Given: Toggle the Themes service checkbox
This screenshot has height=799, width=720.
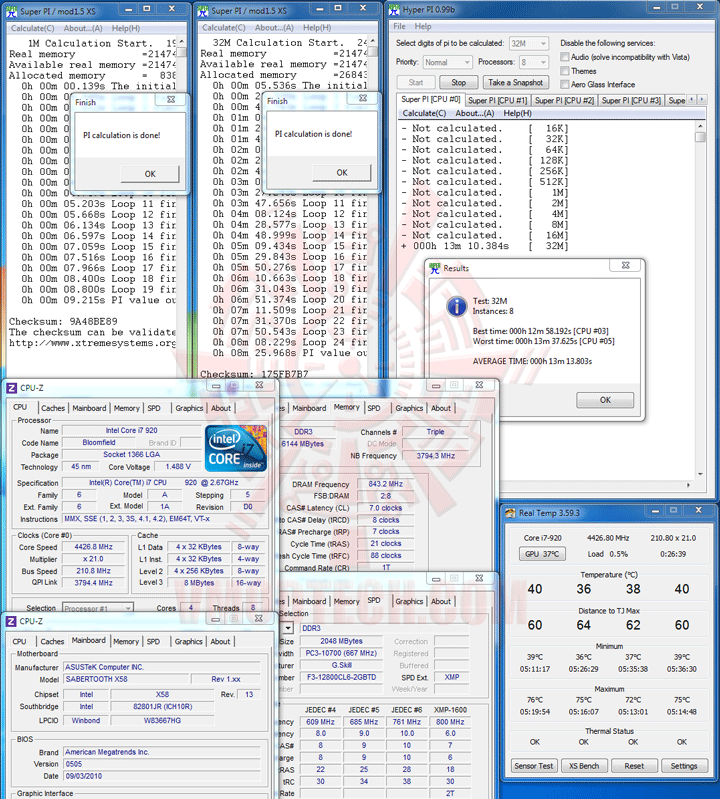Looking at the screenshot, I should 565,70.
